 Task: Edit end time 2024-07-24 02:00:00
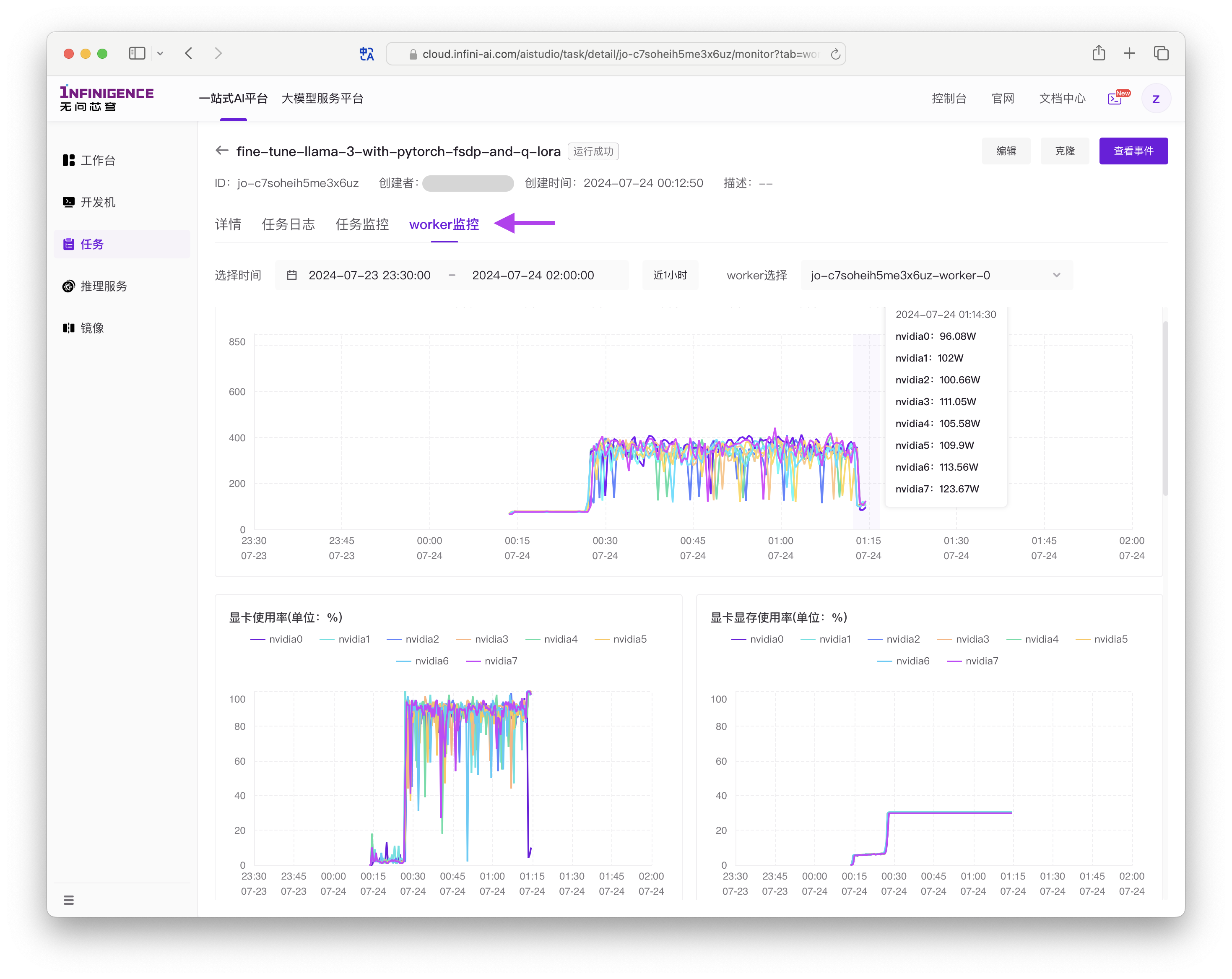[533, 276]
